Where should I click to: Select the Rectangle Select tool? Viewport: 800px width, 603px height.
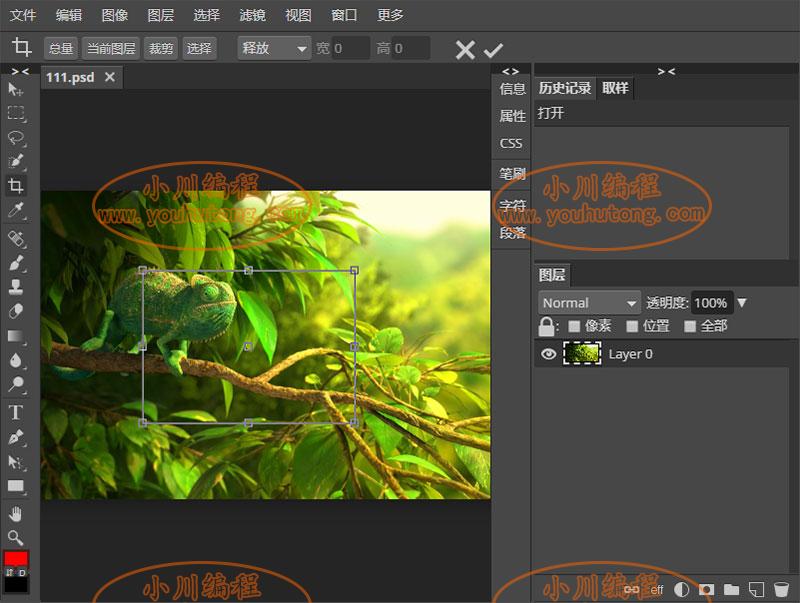15,113
